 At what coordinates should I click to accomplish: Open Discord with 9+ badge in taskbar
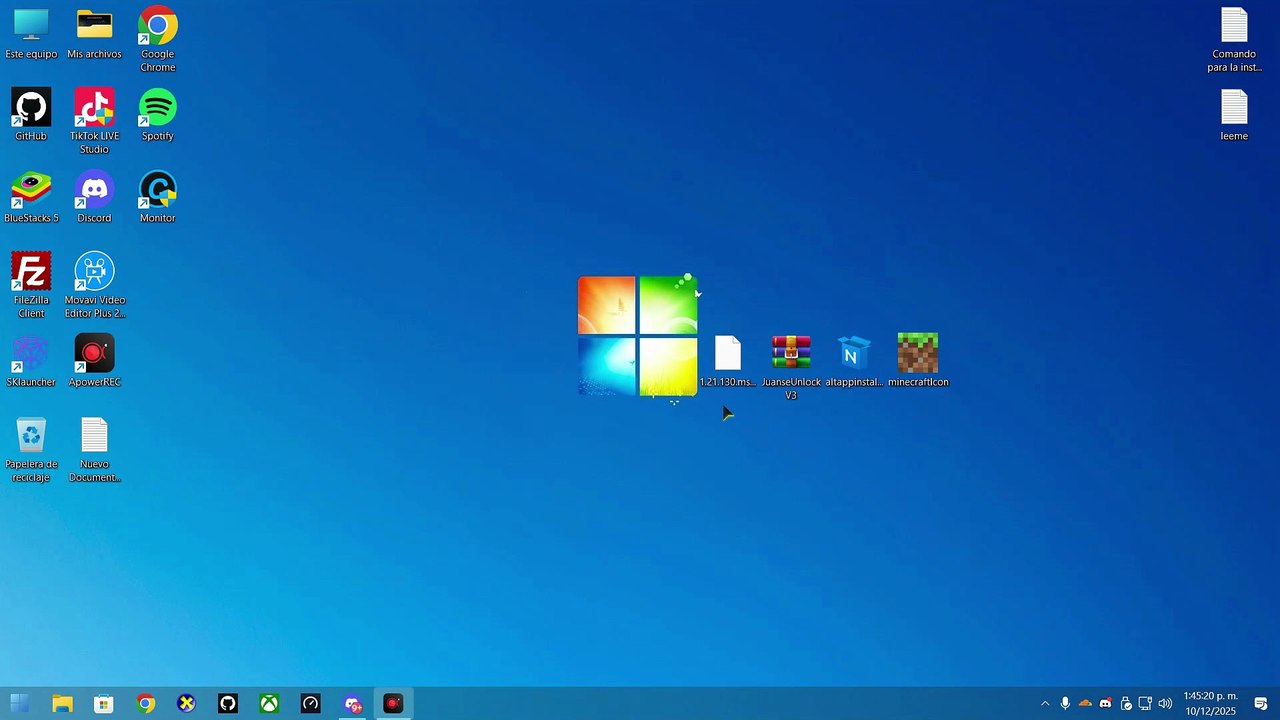(352, 704)
